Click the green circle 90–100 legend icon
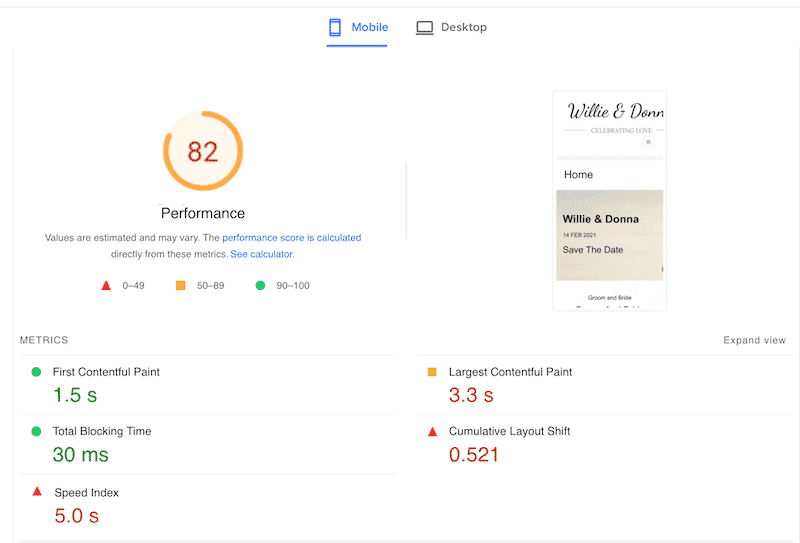Image resolution: width=800 pixels, height=543 pixels. tap(260, 285)
